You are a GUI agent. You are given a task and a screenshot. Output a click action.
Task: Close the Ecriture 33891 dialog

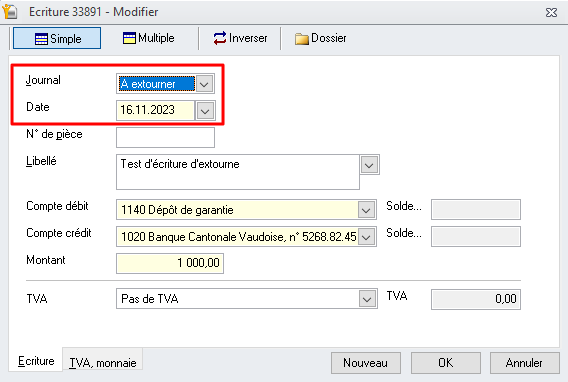point(551,13)
